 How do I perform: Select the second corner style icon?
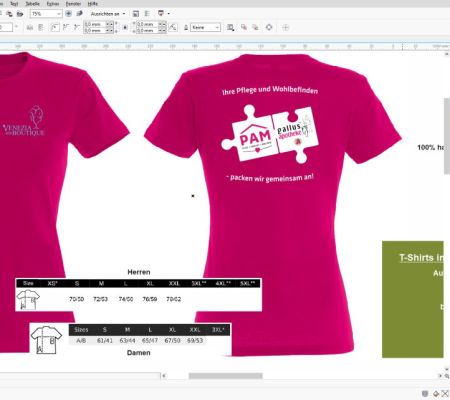click(66, 27)
